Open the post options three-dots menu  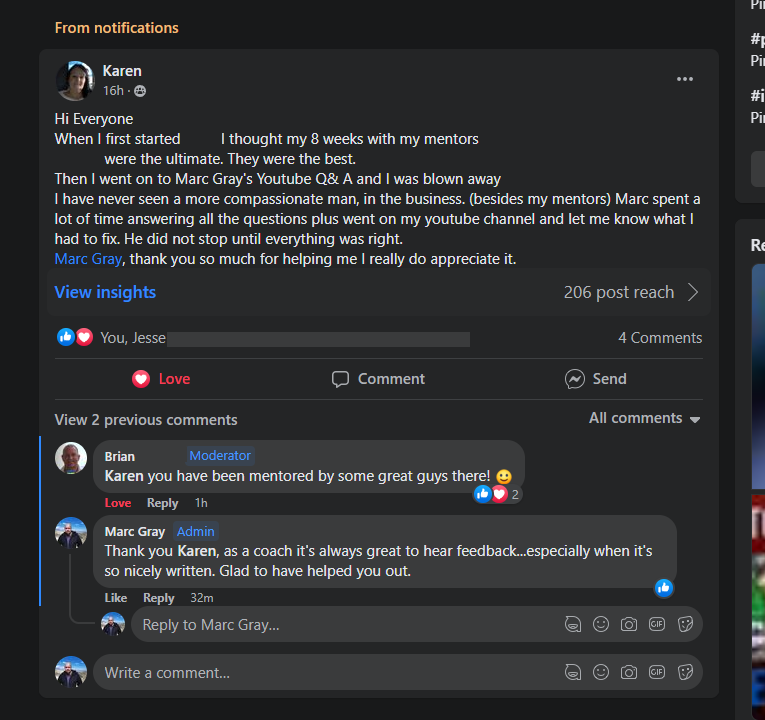[684, 80]
